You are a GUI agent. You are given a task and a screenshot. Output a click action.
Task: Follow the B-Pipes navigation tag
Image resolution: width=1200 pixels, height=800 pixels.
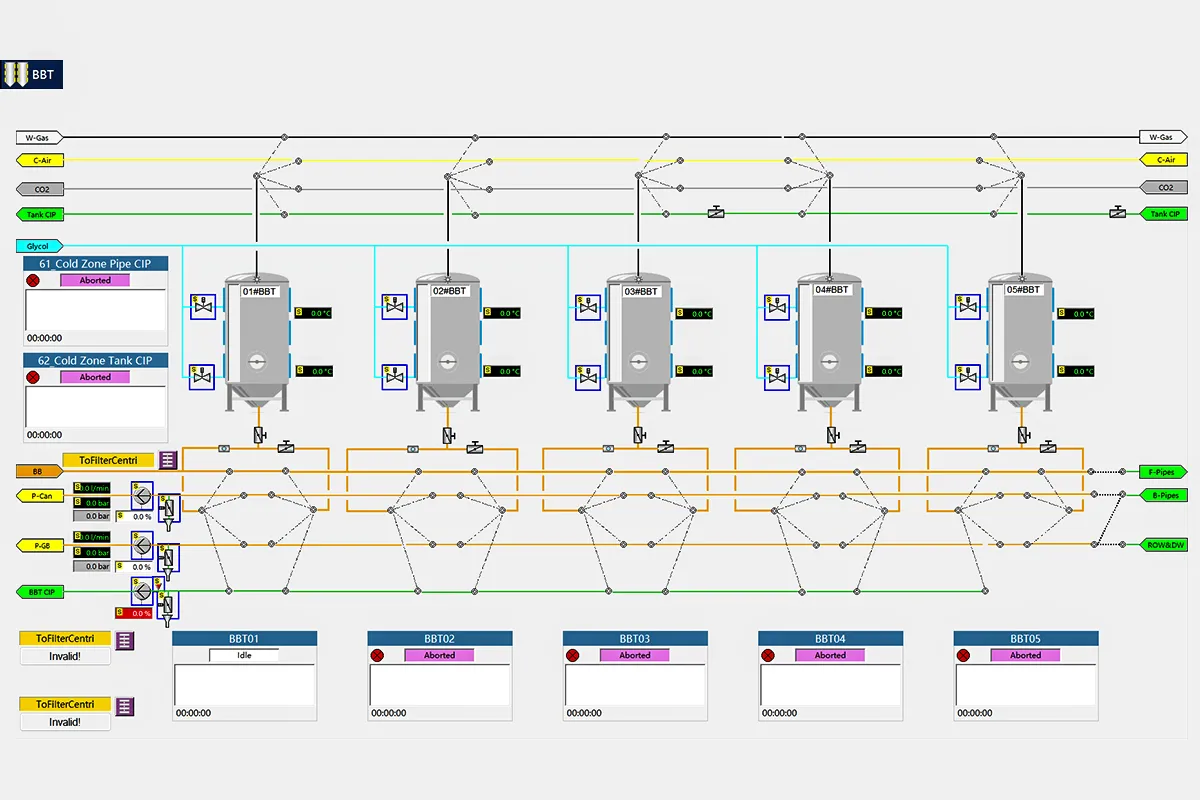coord(1163,495)
